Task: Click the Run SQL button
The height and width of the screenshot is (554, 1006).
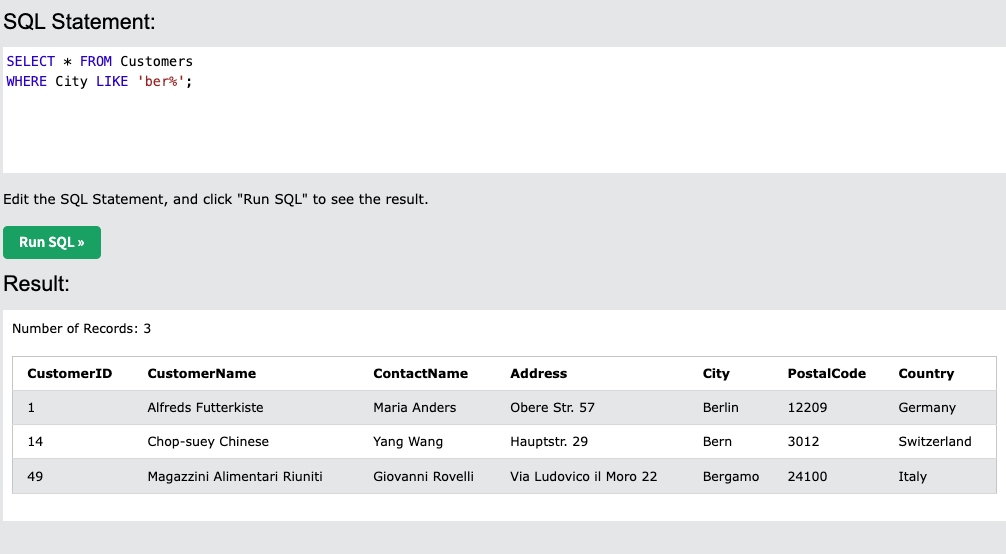Action: 52,243
